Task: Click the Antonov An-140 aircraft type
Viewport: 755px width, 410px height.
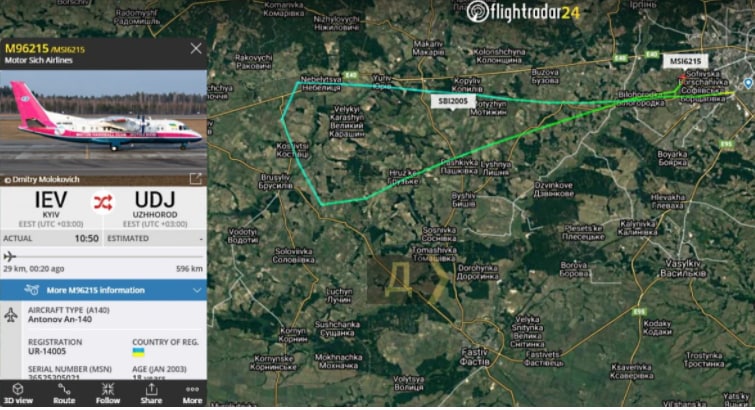Action: [x=60, y=319]
